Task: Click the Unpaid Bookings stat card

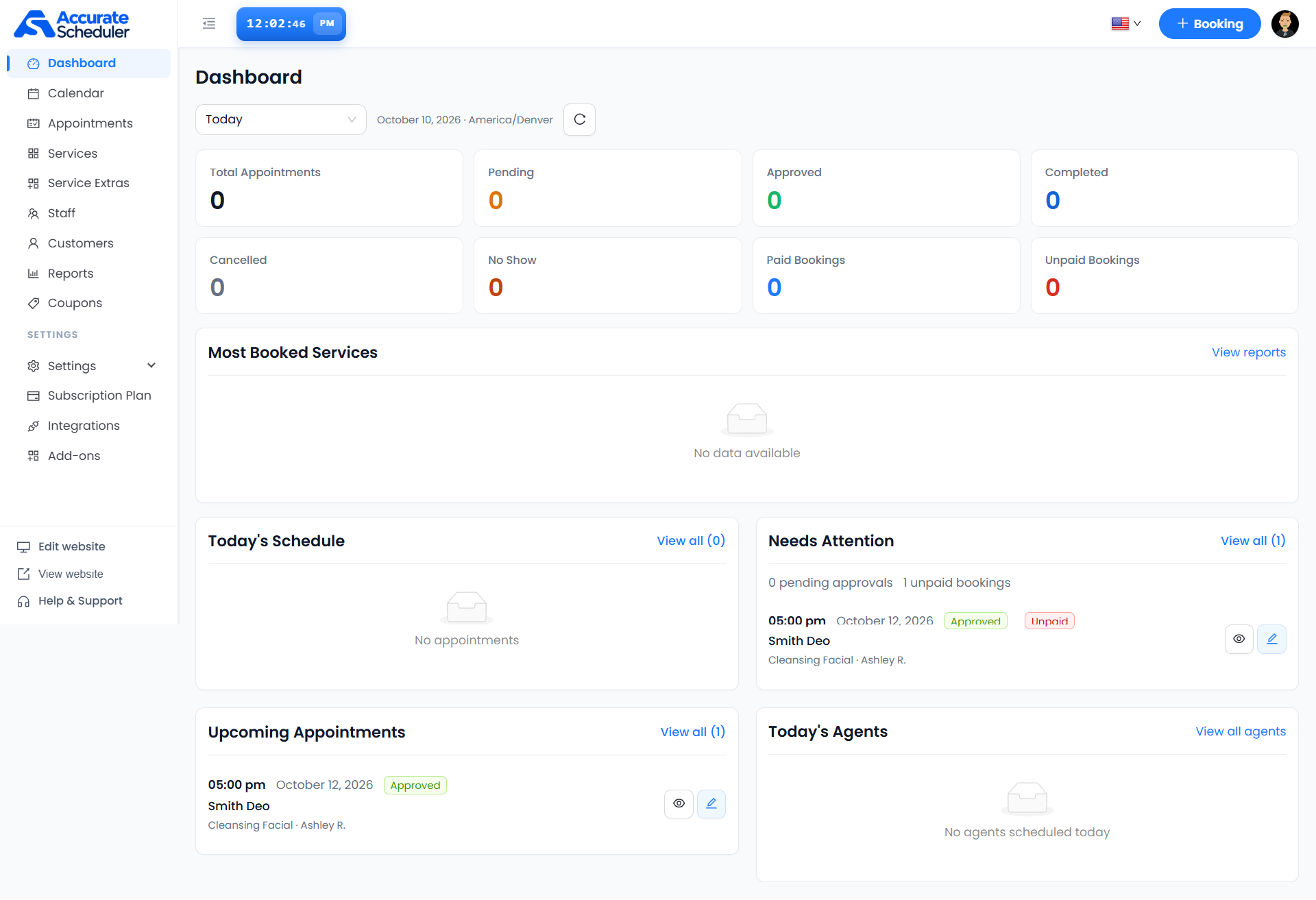Action: pos(1165,276)
